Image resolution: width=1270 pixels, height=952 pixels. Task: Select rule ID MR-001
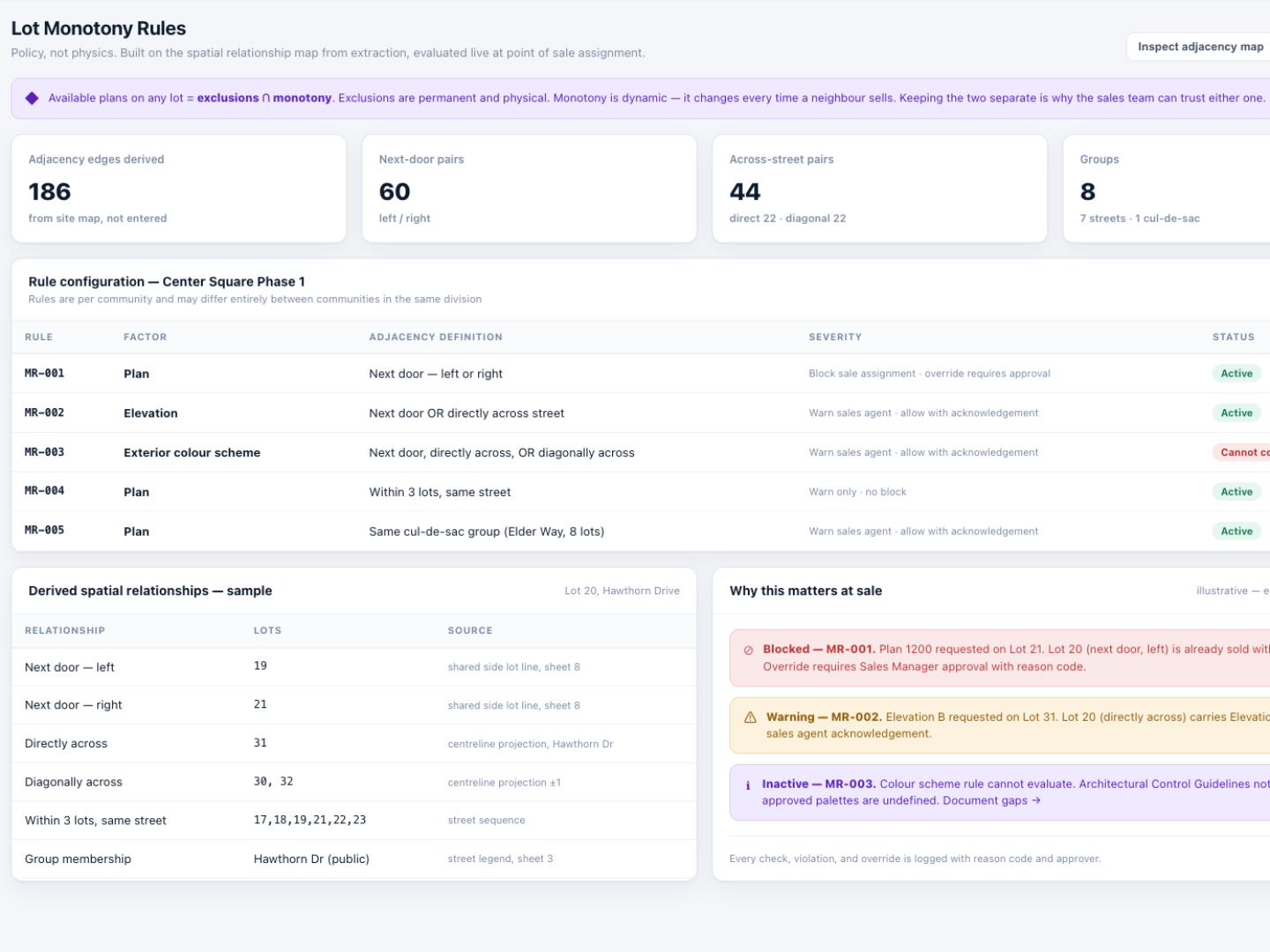click(44, 374)
